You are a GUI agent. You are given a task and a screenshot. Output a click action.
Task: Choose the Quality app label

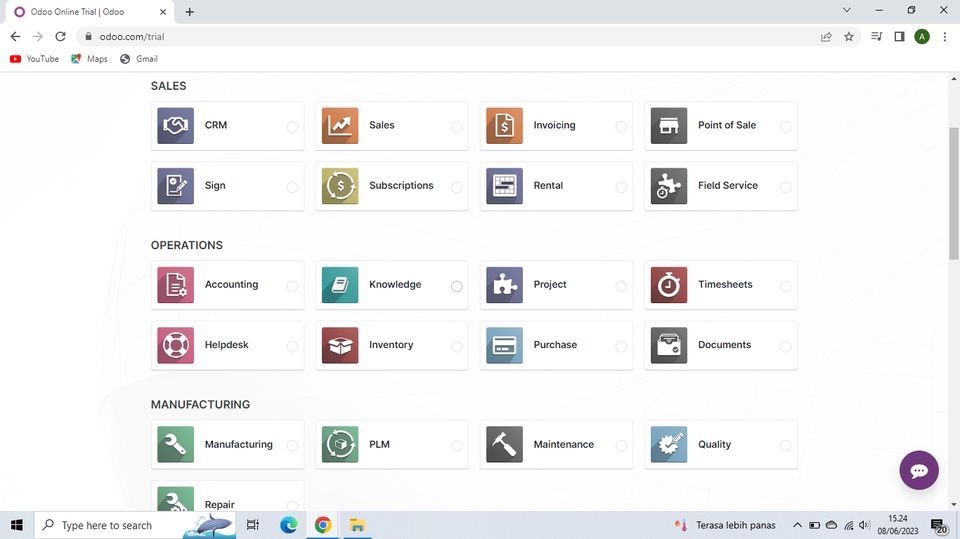tap(714, 445)
